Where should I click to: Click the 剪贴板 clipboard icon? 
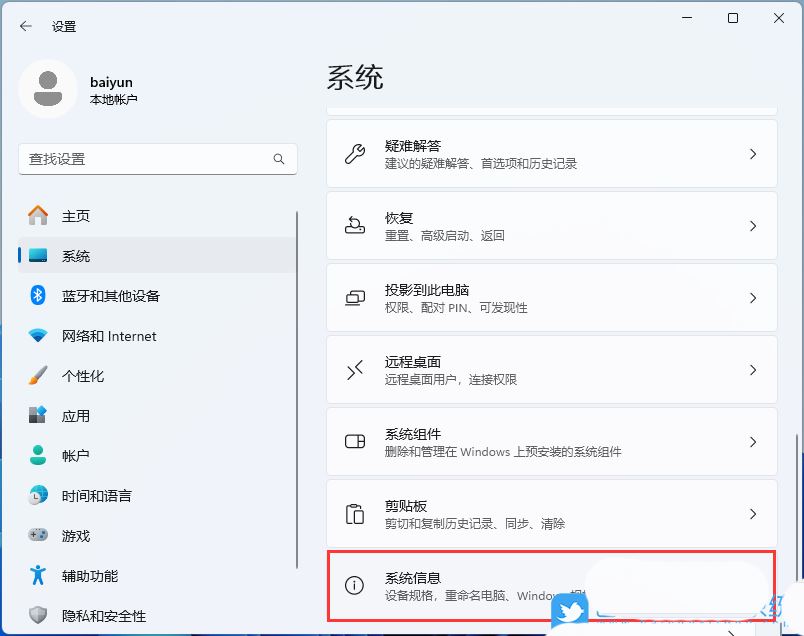354,512
